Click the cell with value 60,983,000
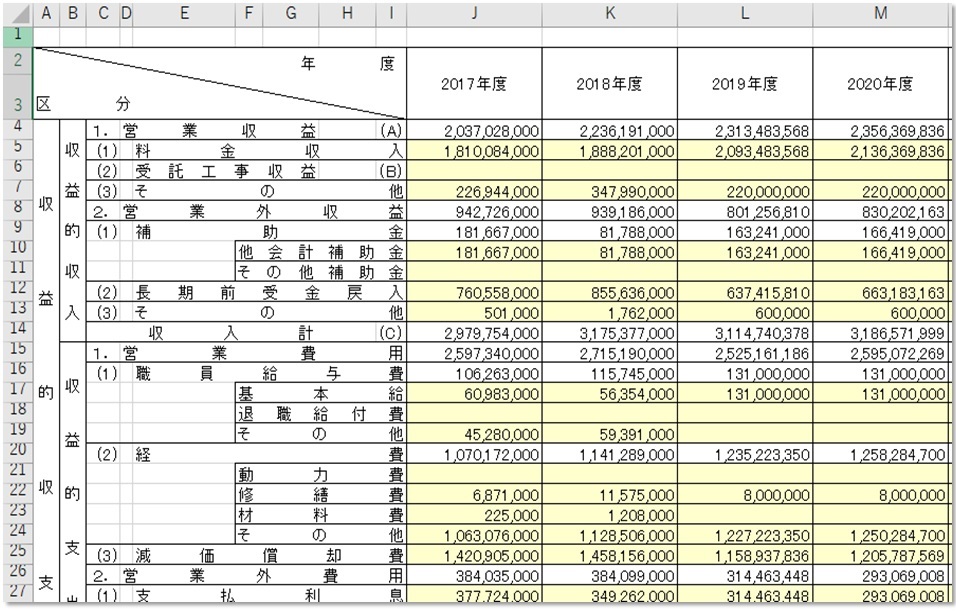Viewport: 956px width, 611px height. [x=474, y=393]
